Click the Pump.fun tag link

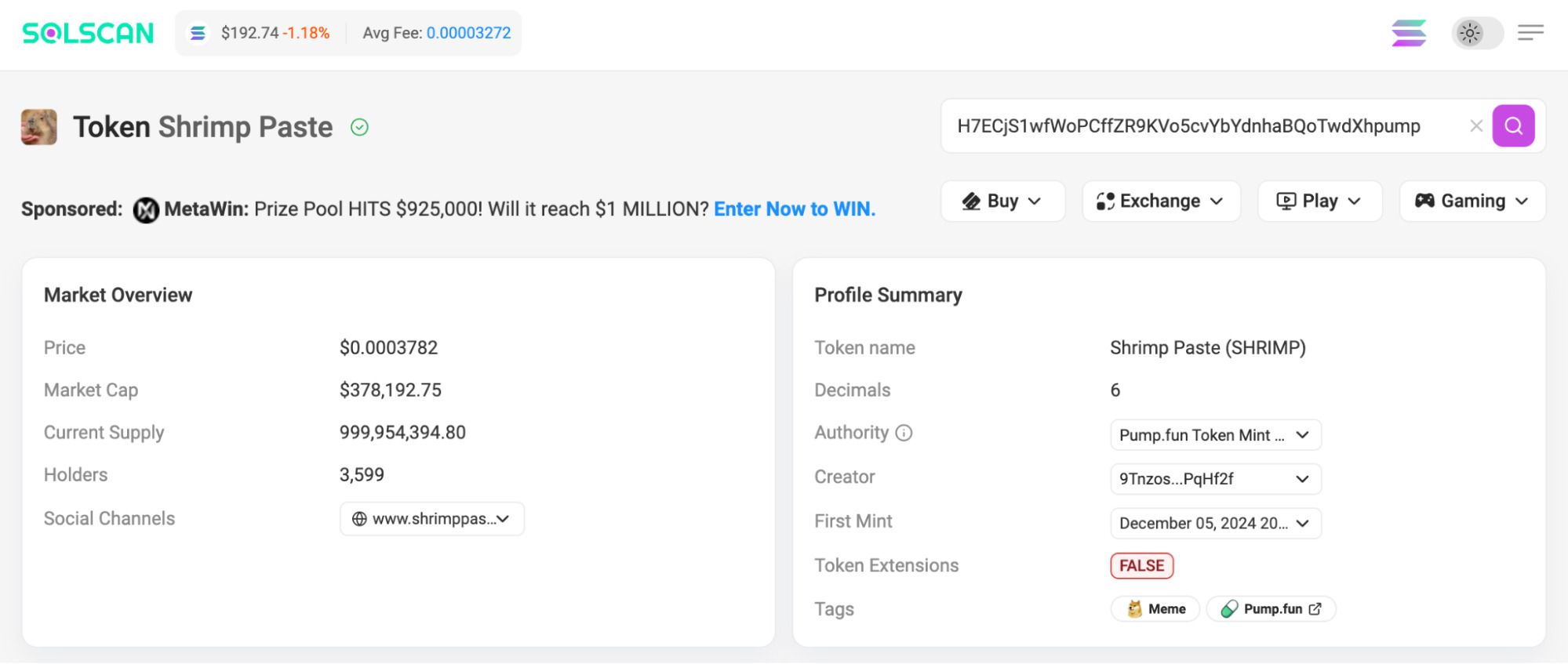coord(1271,609)
